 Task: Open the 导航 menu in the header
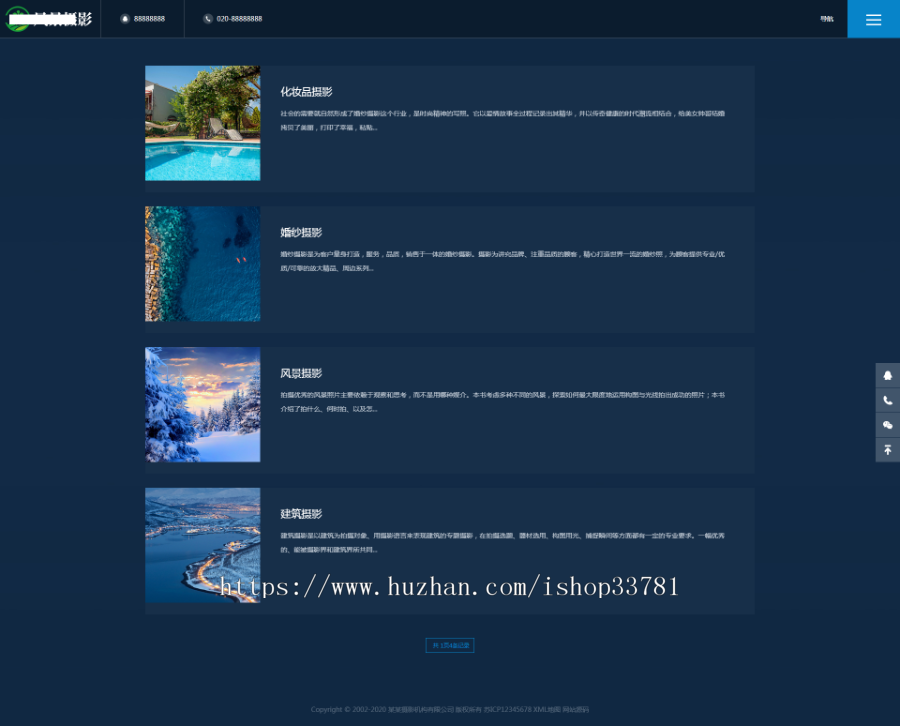point(826,18)
